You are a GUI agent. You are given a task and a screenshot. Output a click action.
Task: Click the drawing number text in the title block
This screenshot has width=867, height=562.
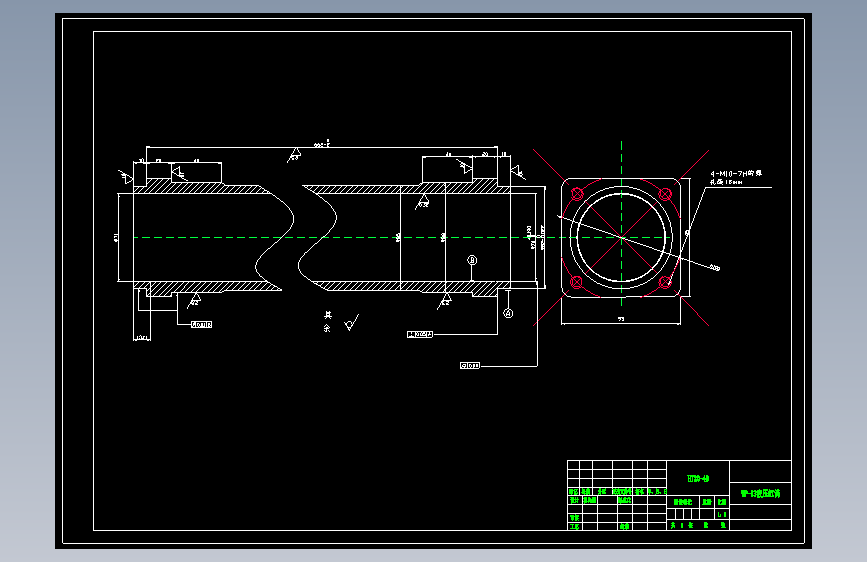(x=698, y=478)
